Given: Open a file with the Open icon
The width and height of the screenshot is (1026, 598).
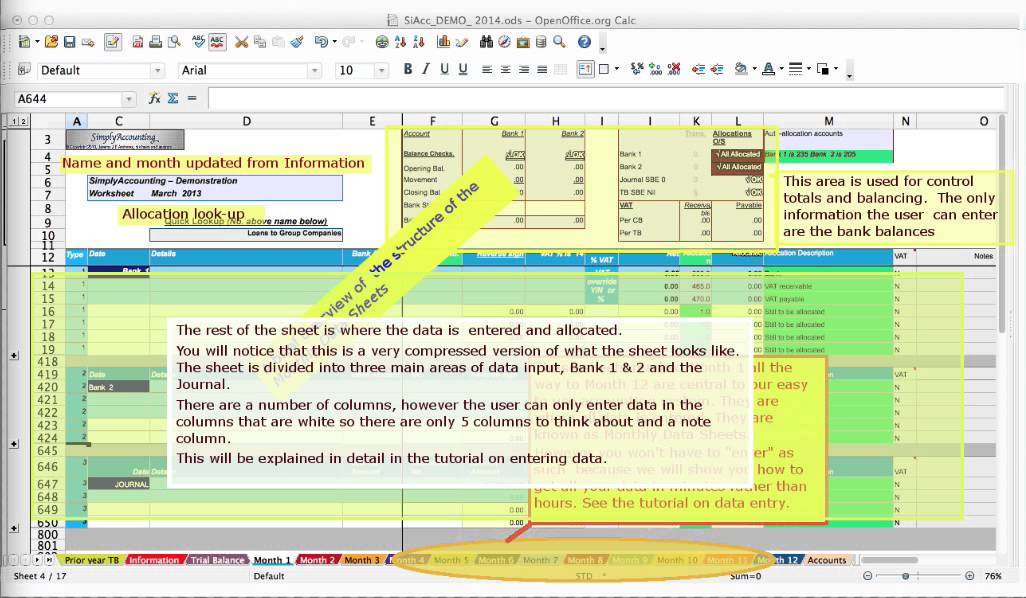Looking at the screenshot, I should point(51,43).
